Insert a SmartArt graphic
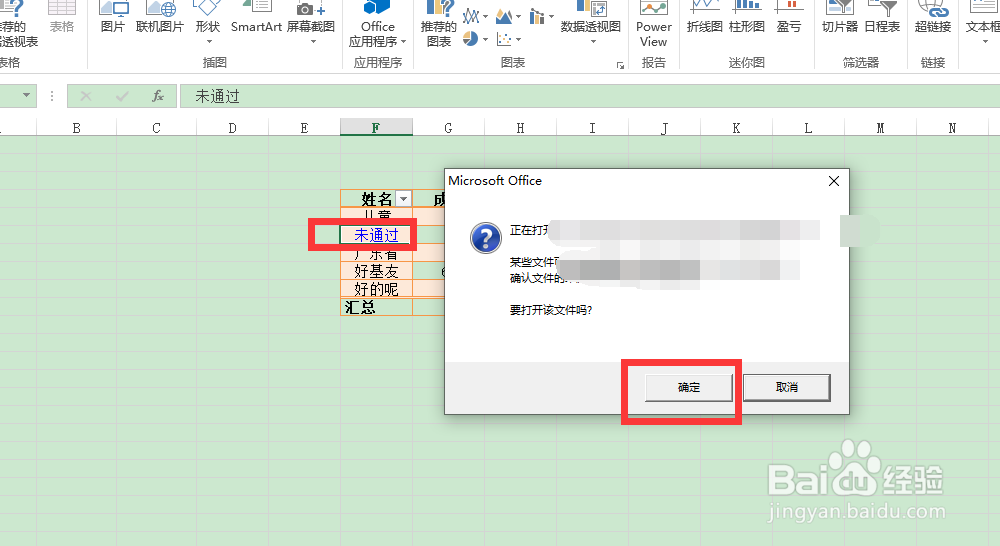The width and height of the screenshot is (1000, 546). 256,17
